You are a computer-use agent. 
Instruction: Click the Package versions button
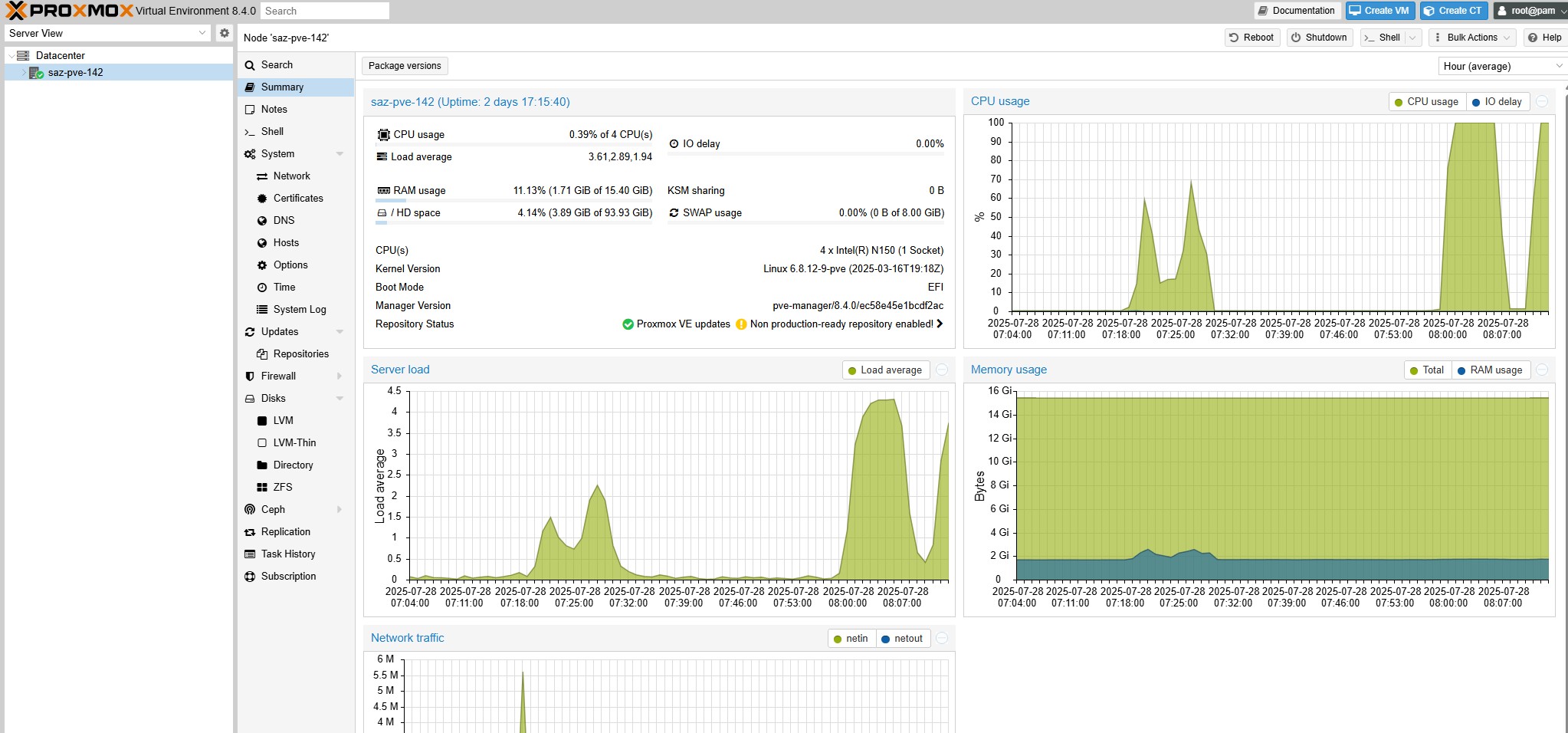405,65
